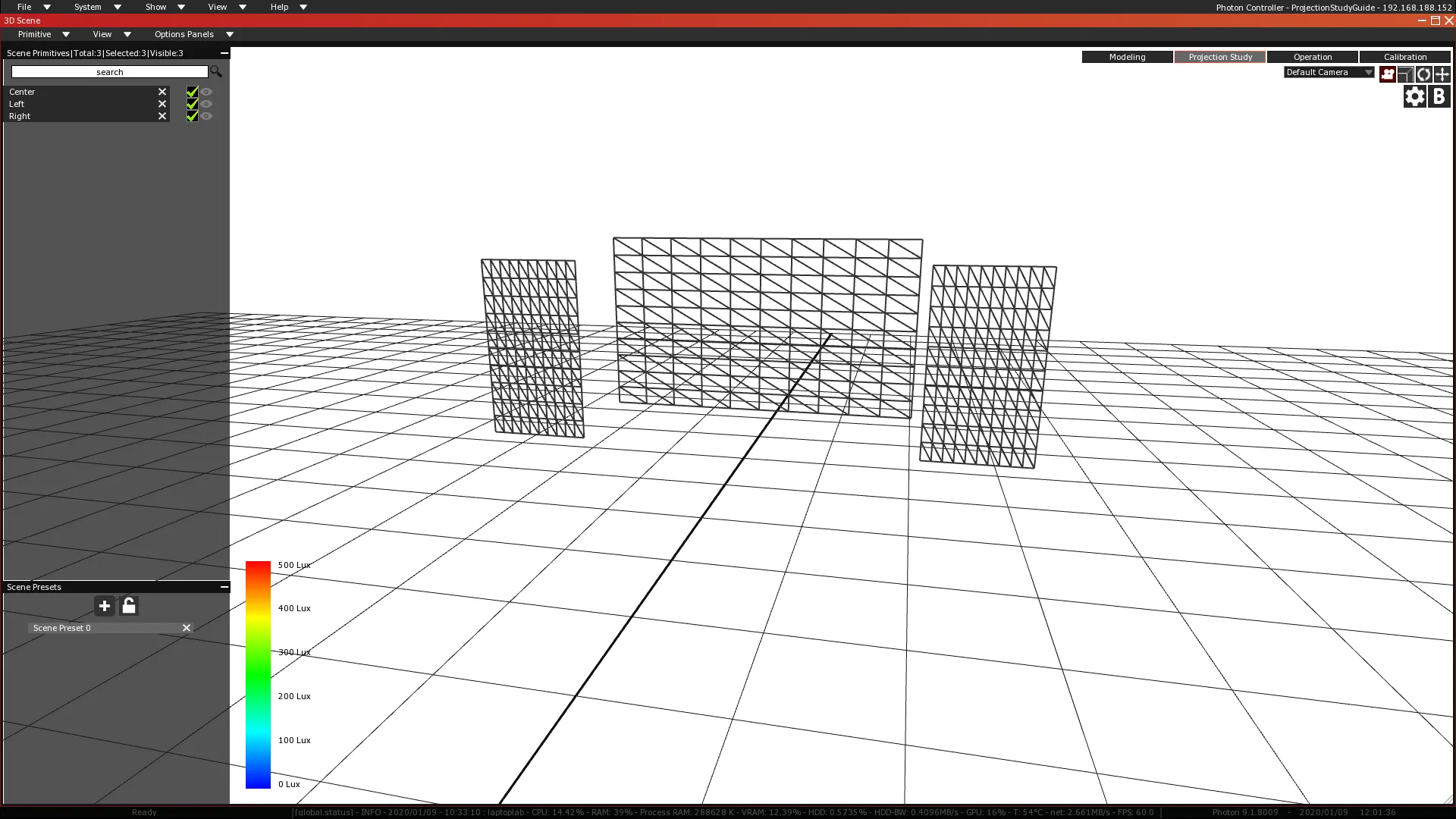
Task: Click the '0 Lux' scale label
Action: pos(289,784)
